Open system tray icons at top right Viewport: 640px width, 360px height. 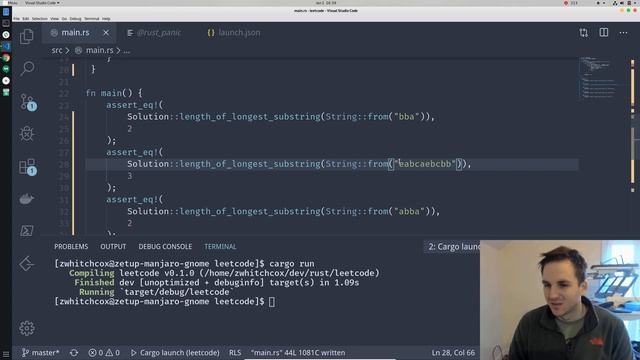(x=620, y=3)
